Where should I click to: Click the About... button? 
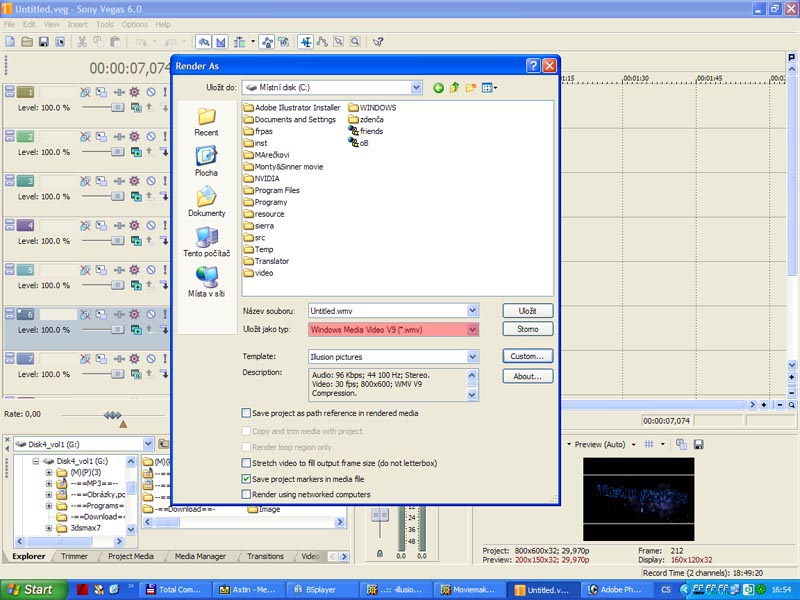(x=528, y=376)
